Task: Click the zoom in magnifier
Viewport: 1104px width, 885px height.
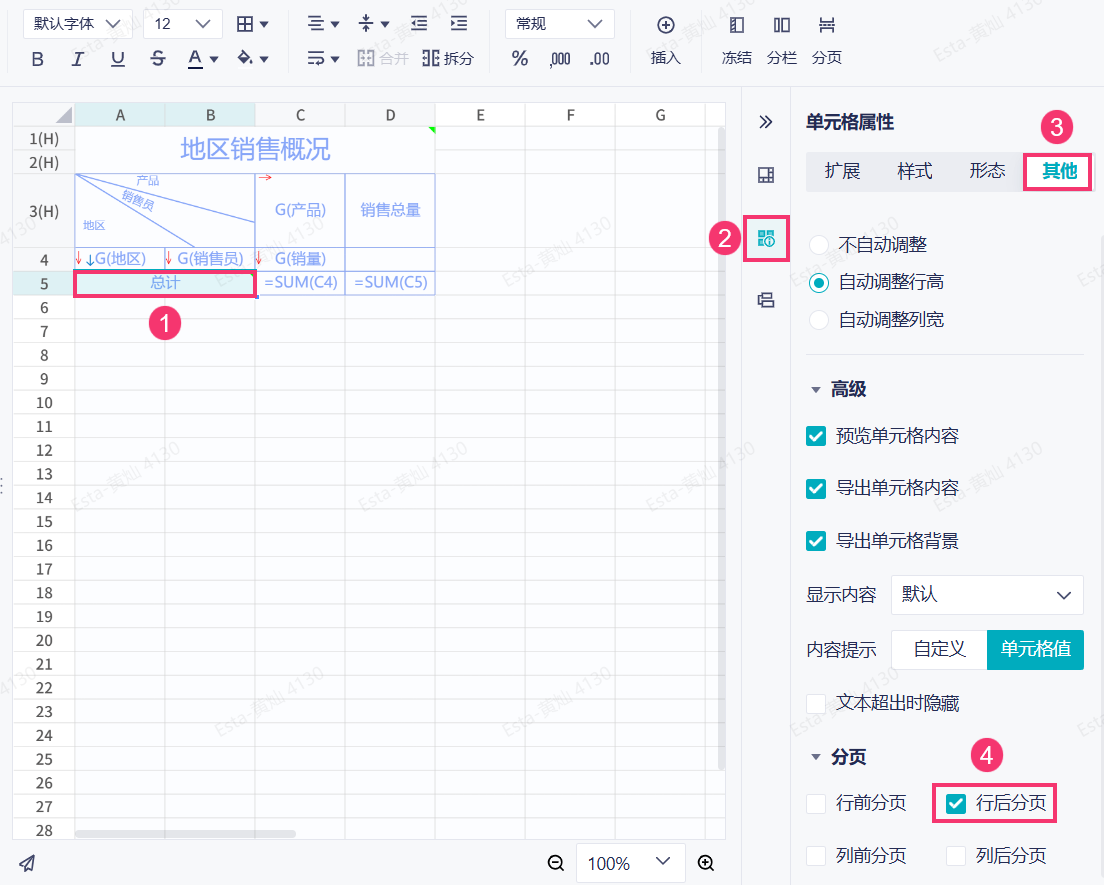Action: [705, 862]
